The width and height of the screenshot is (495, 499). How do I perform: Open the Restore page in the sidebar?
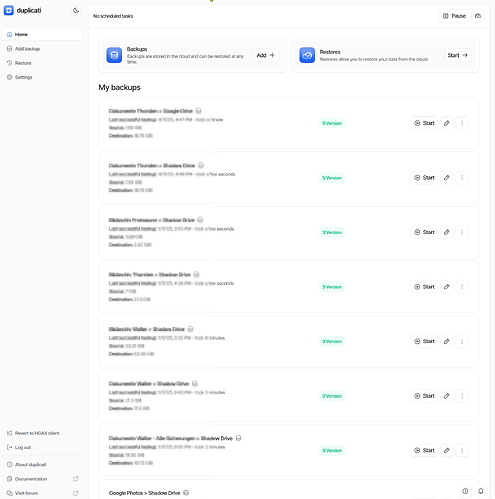(42, 63)
